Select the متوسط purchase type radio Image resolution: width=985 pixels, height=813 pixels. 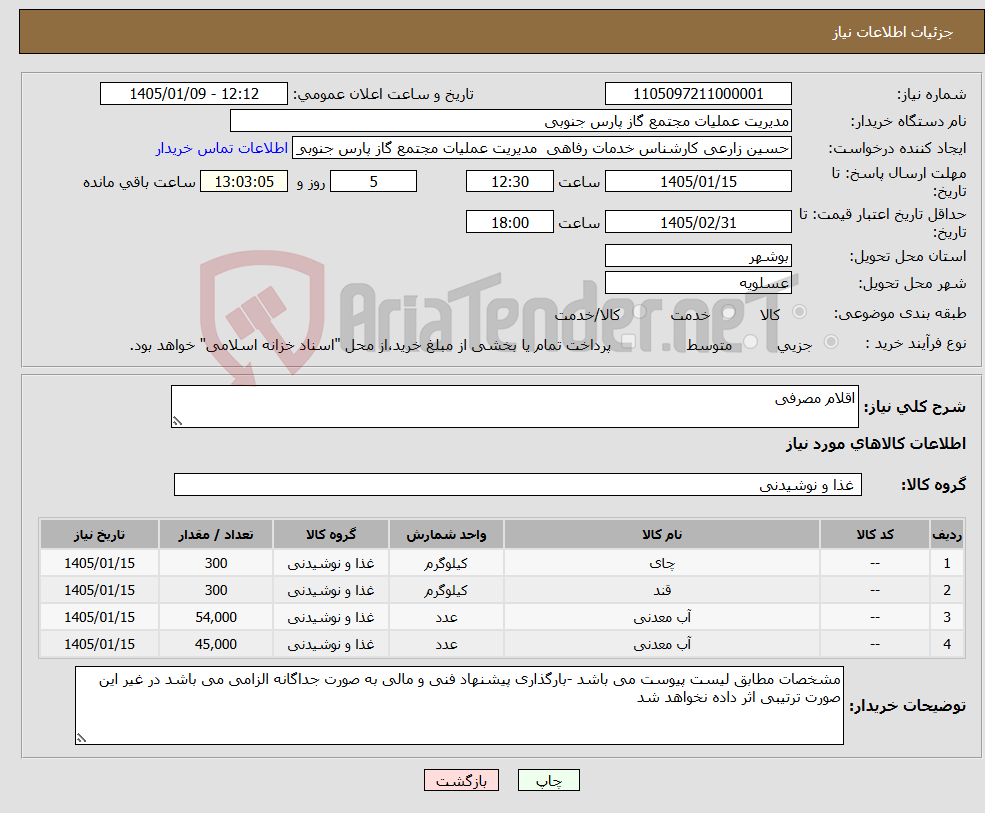click(751, 342)
